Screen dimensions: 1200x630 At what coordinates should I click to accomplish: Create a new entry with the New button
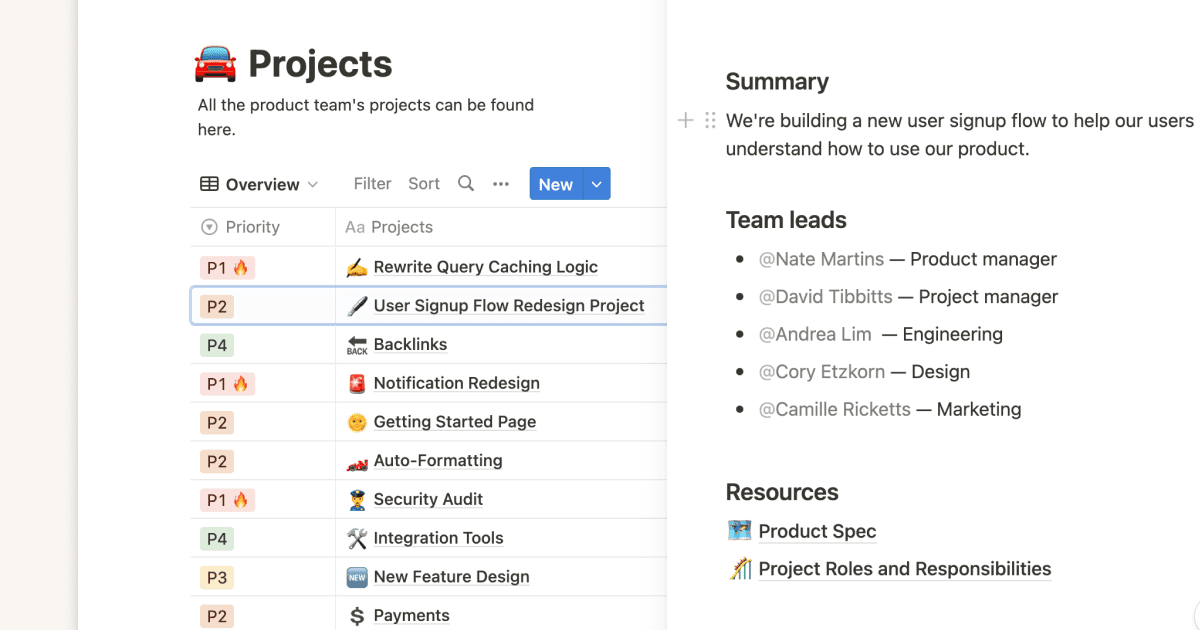coord(555,183)
